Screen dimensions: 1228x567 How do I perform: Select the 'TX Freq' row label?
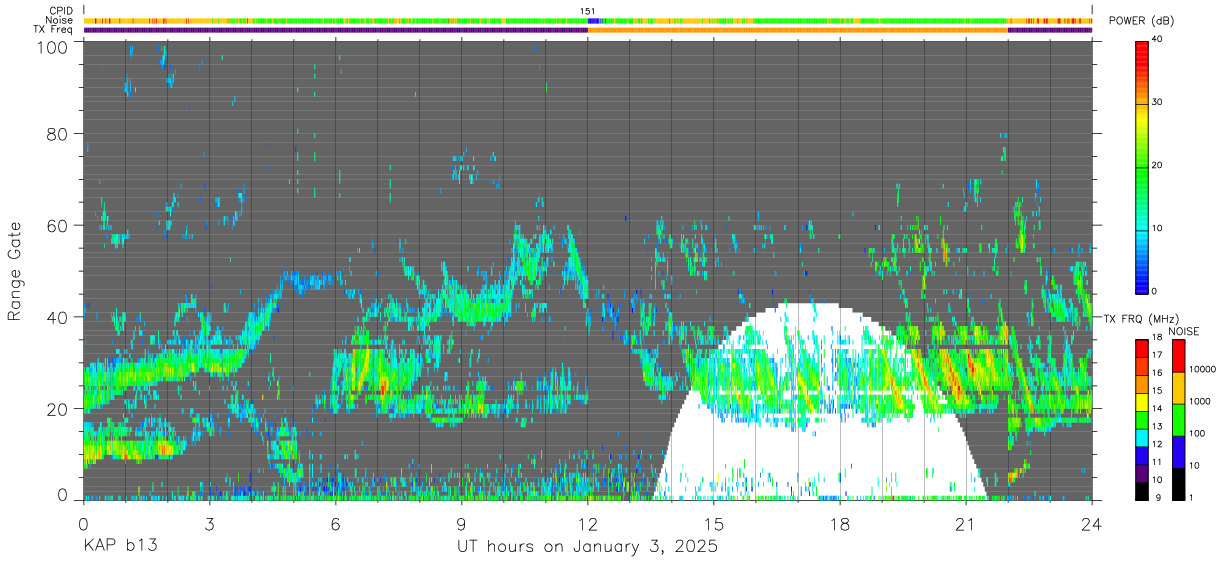tap(54, 30)
